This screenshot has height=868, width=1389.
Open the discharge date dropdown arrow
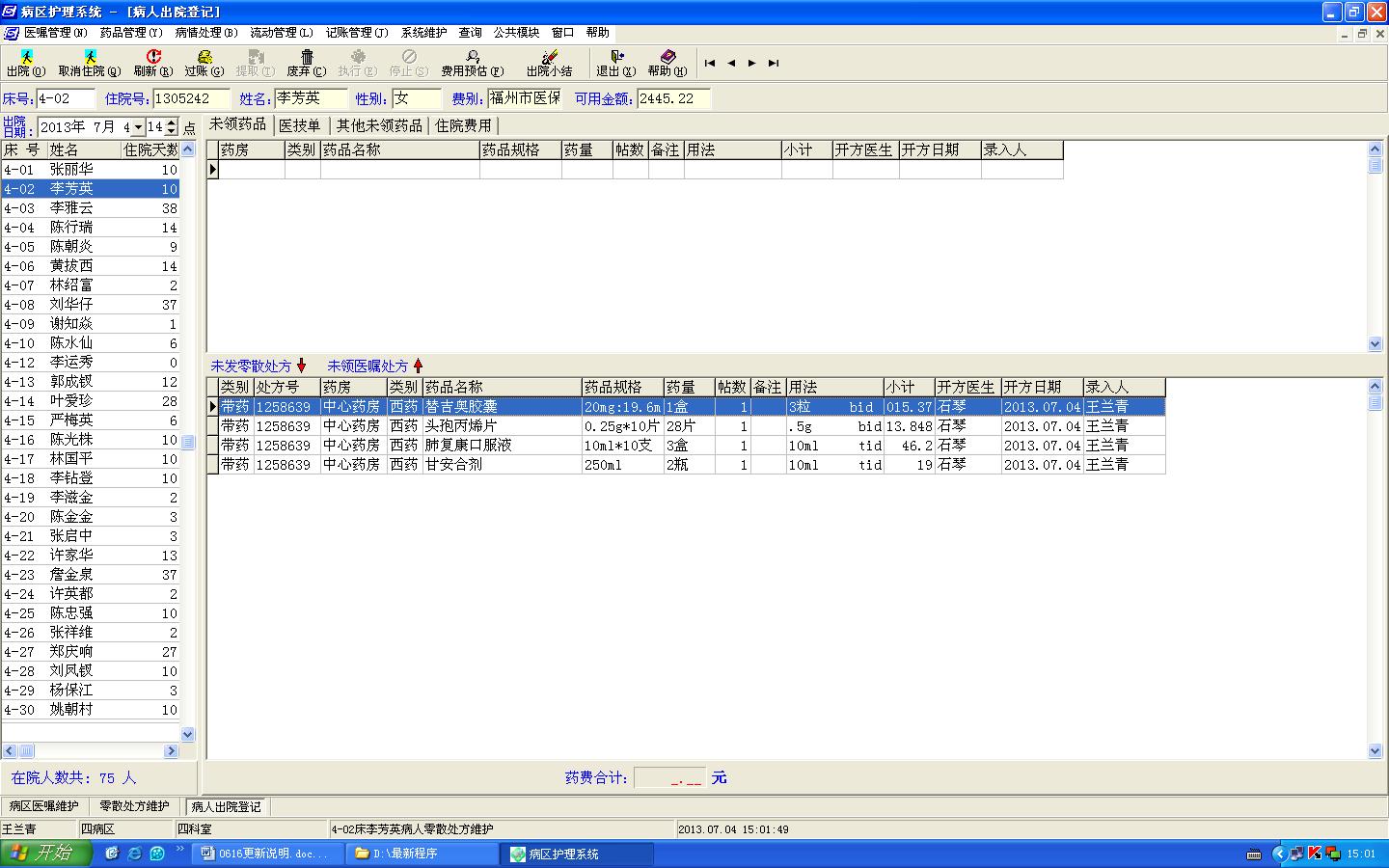point(139,127)
